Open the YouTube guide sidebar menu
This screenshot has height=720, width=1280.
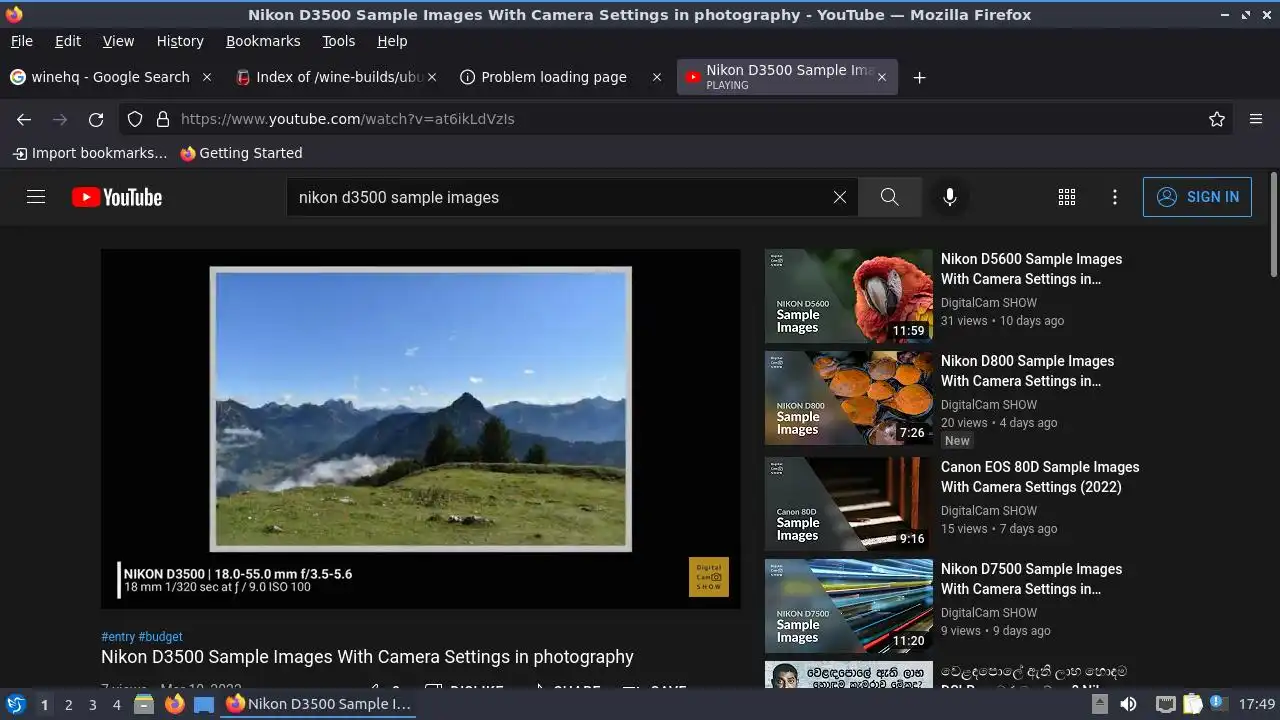click(x=36, y=197)
